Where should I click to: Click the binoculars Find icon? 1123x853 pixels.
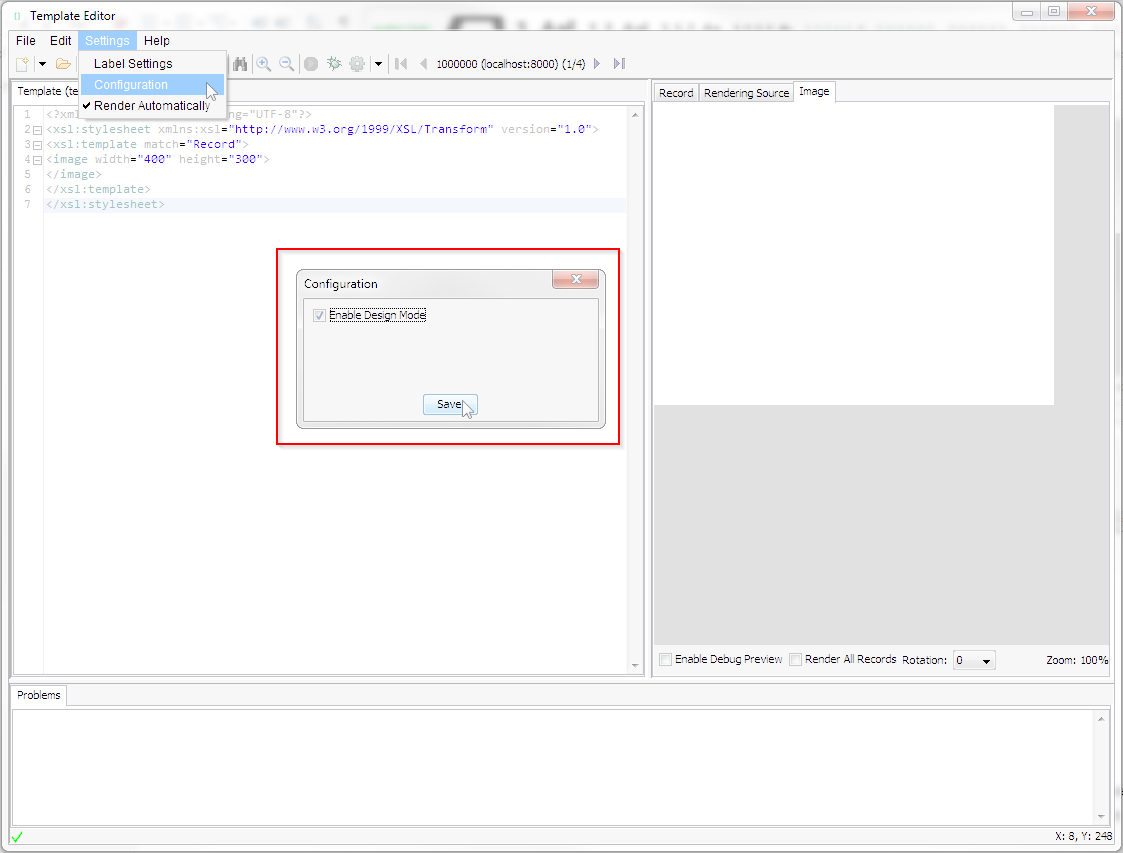(240, 64)
